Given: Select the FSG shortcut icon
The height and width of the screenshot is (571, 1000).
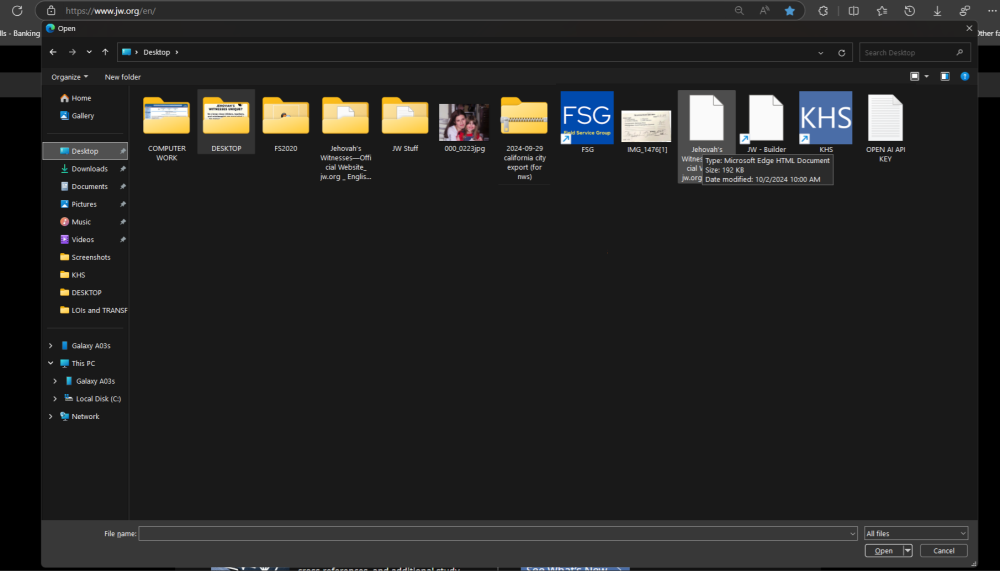Looking at the screenshot, I should 587,119.
